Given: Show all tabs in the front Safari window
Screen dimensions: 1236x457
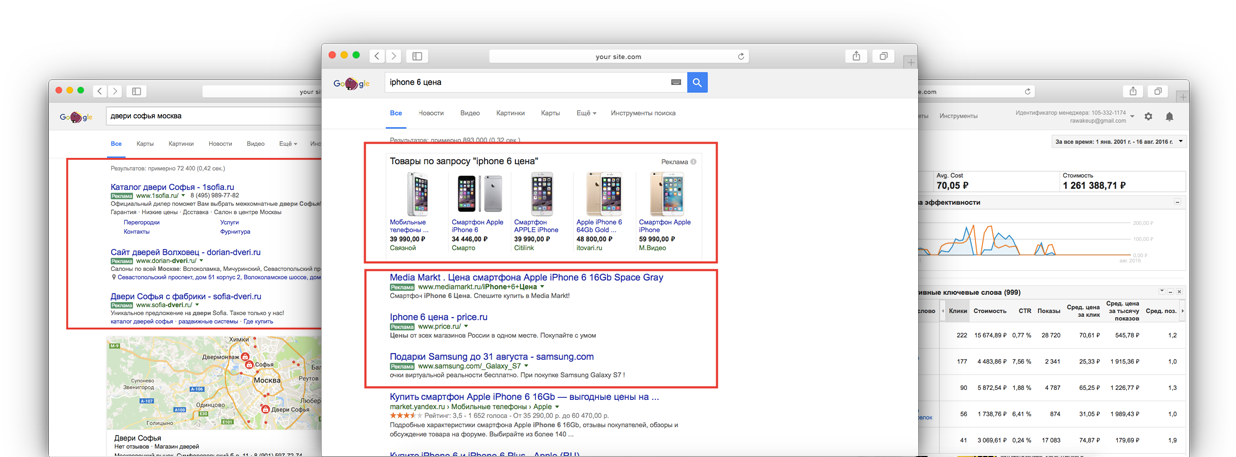Looking at the screenshot, I should click(883, 56).
